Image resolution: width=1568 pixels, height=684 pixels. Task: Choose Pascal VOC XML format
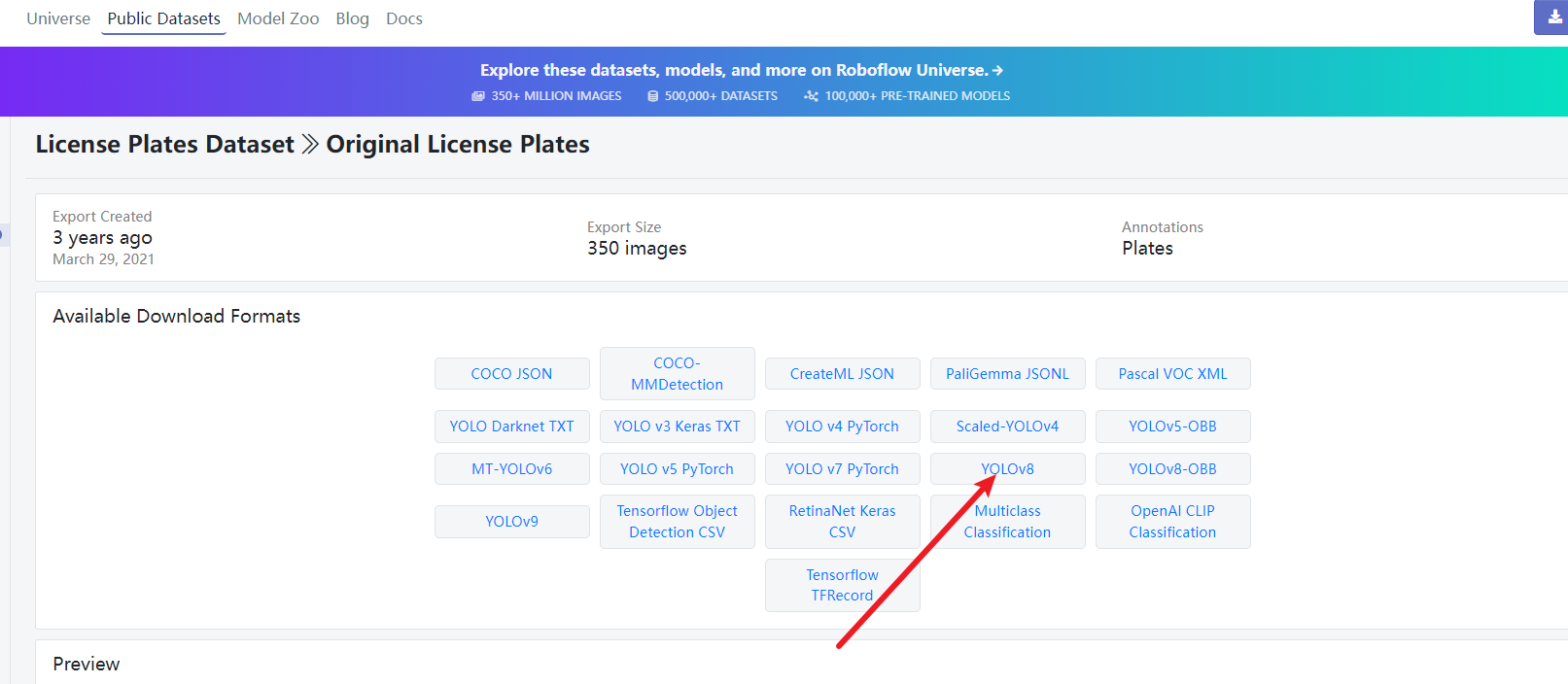pyautogui.click(x=1173, y=374)
